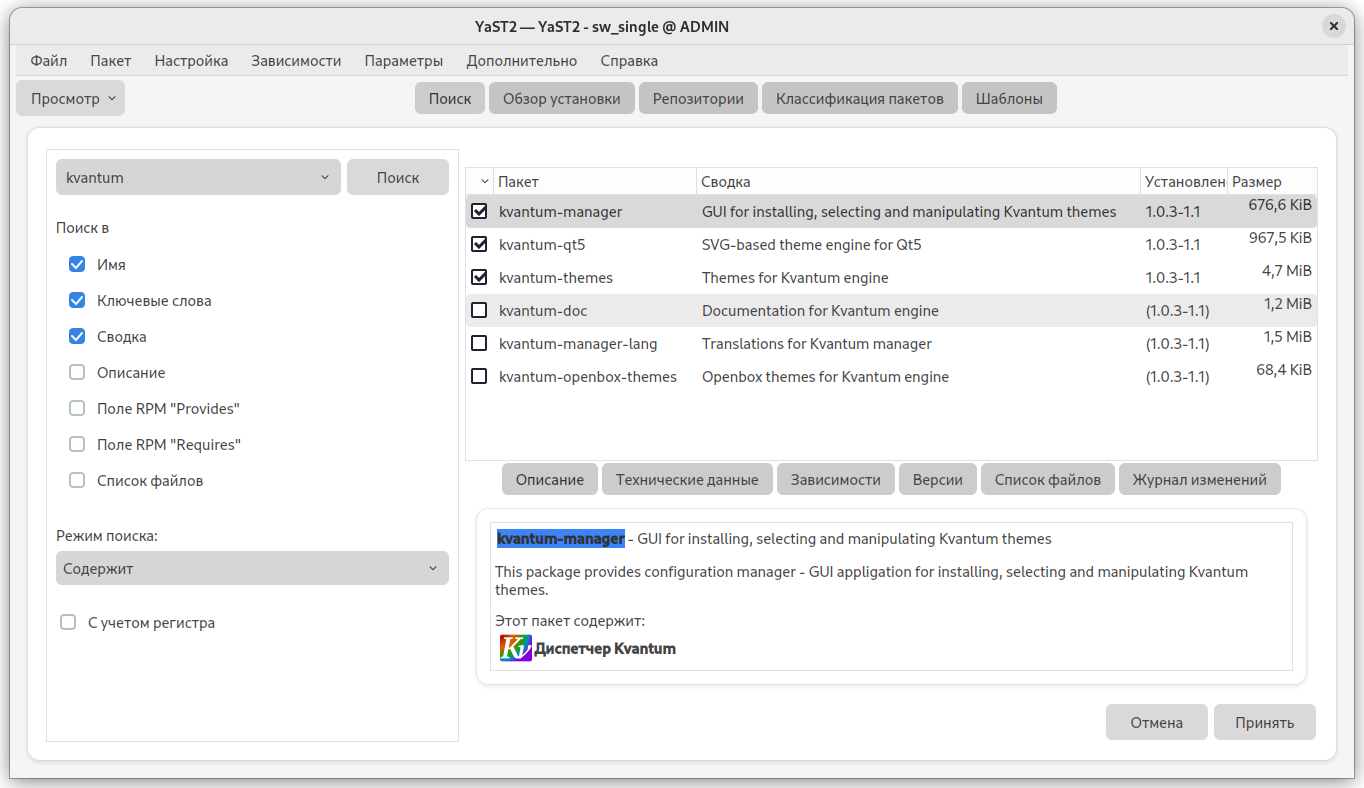The height and width of the screenshot is (788, 1364).
Task: Uncheck the kvantum-manager package checkbox
Action: point(479,211)
